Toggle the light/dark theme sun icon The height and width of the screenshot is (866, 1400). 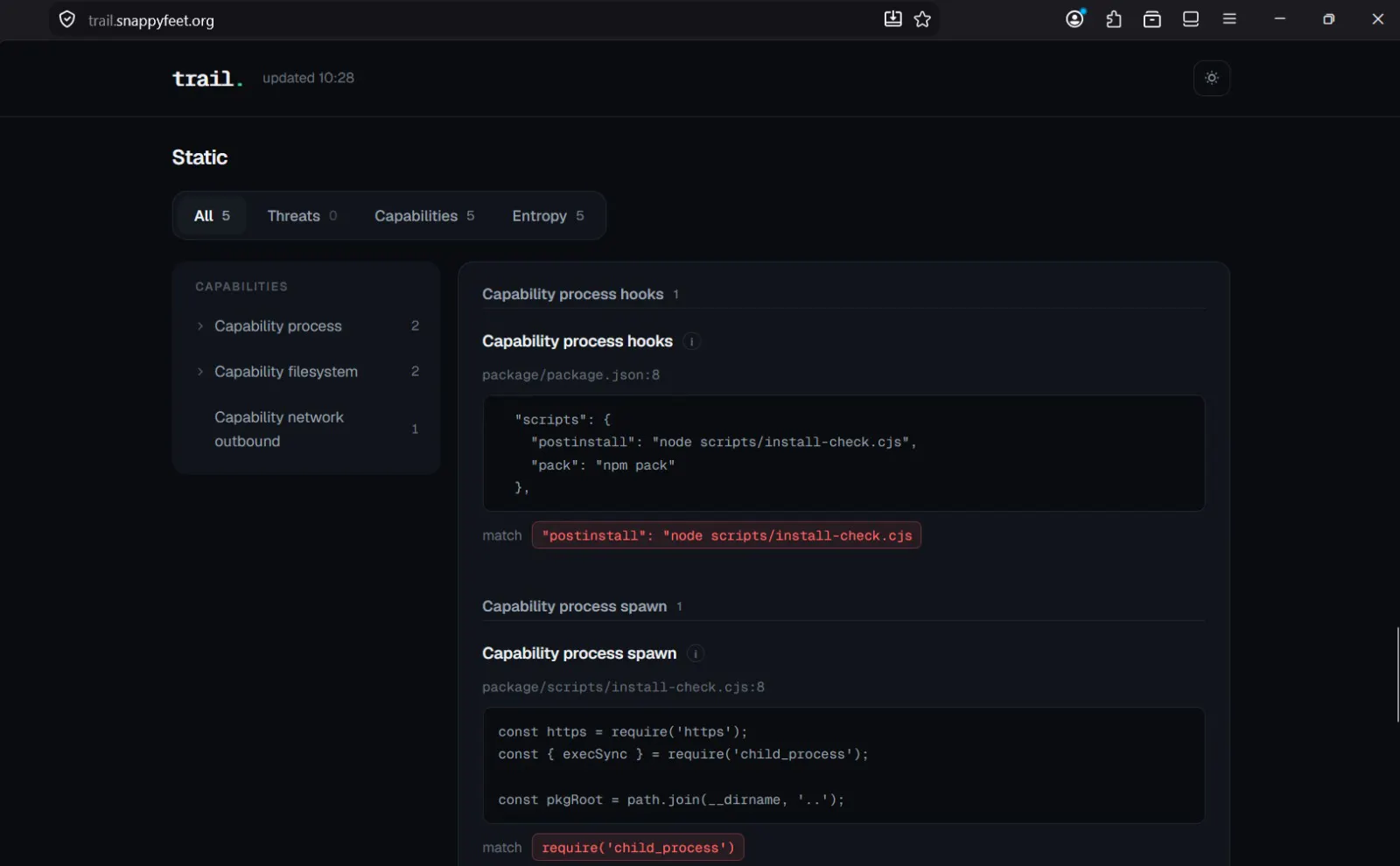pos(1211,78)
